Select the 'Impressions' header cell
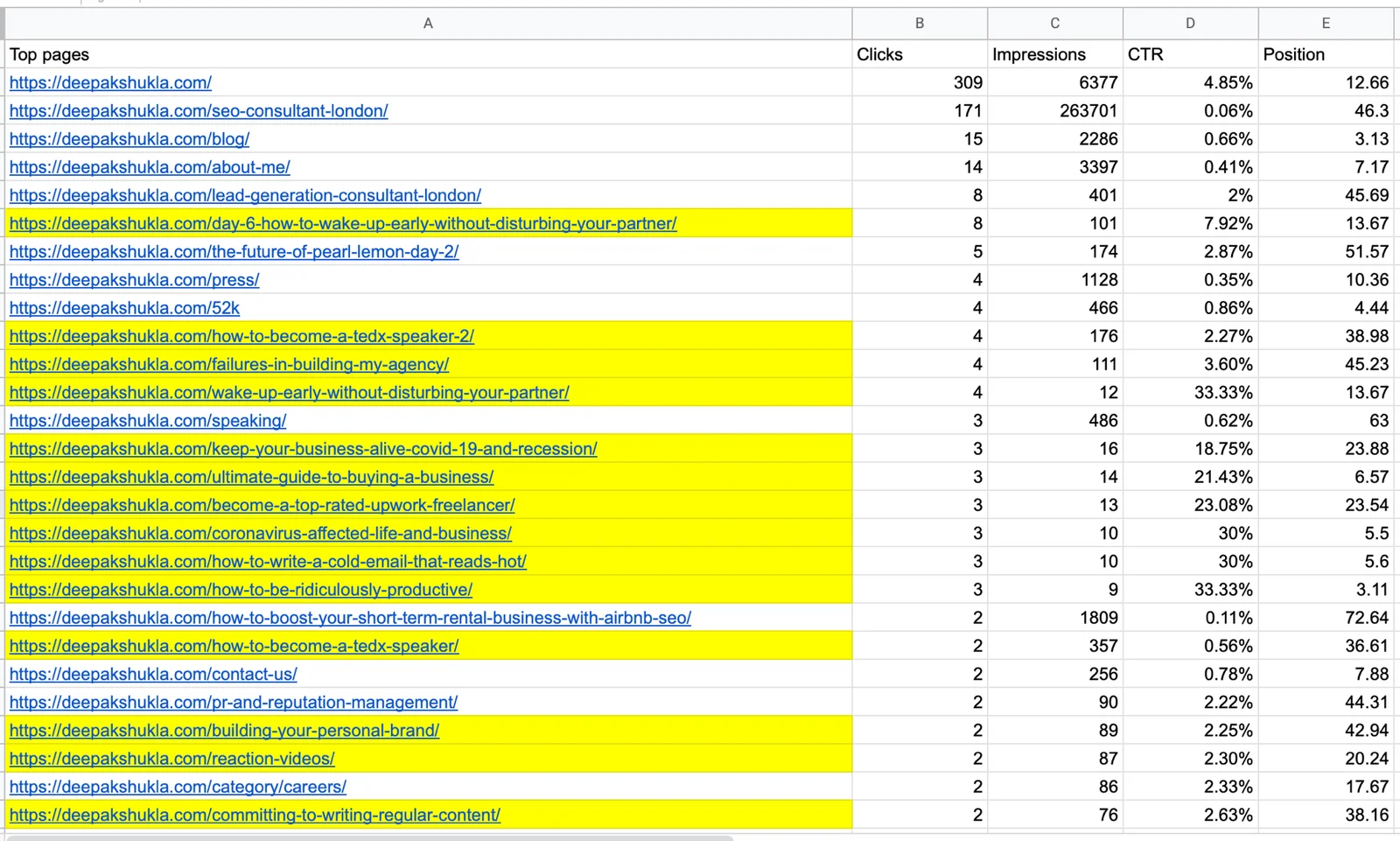The image size is (1400, 841). [1054, 54]
